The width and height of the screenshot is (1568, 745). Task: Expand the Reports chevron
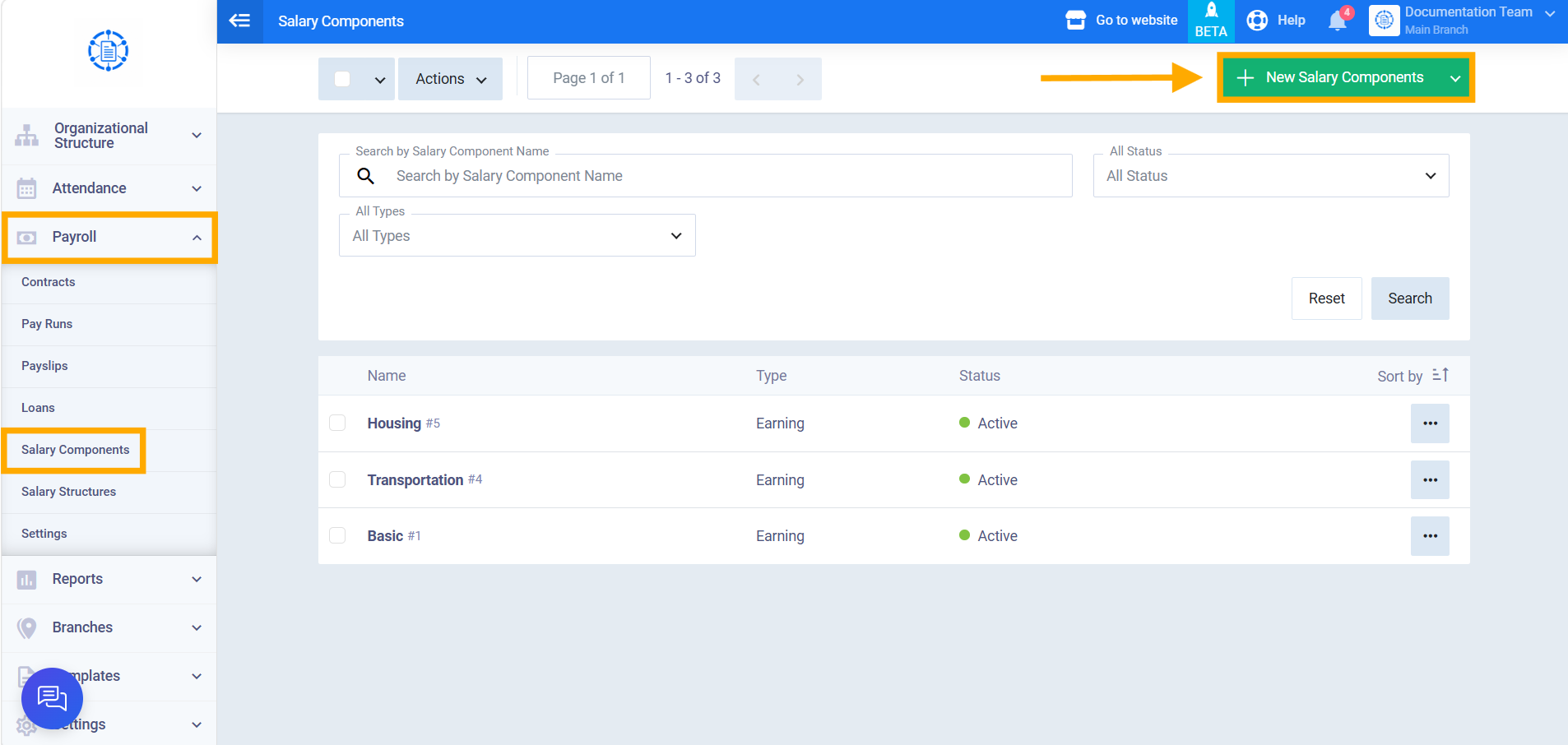(x=197, y=579)
